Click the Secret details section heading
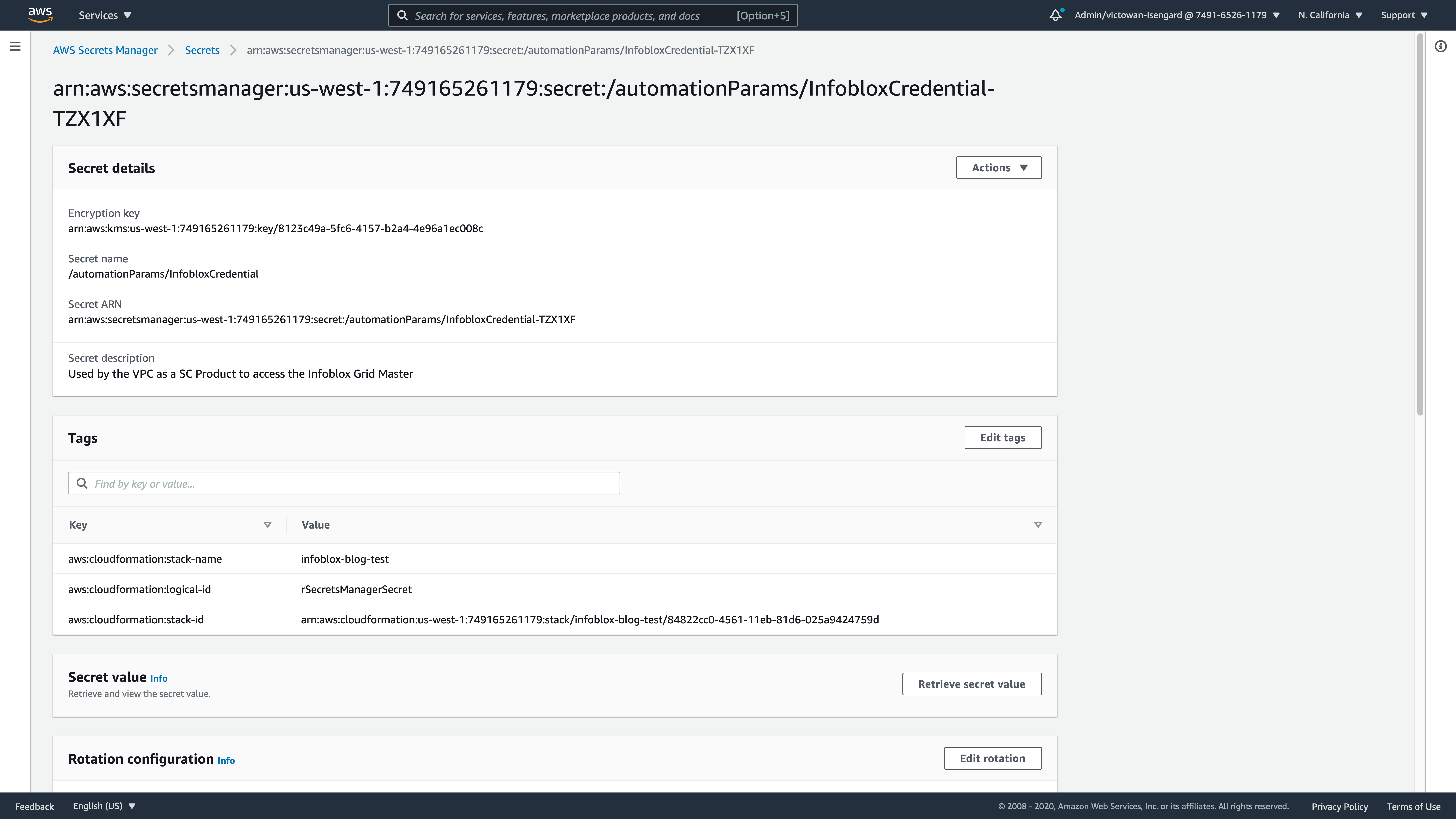This screenshot has height=819, width=1456. [111, 168]
